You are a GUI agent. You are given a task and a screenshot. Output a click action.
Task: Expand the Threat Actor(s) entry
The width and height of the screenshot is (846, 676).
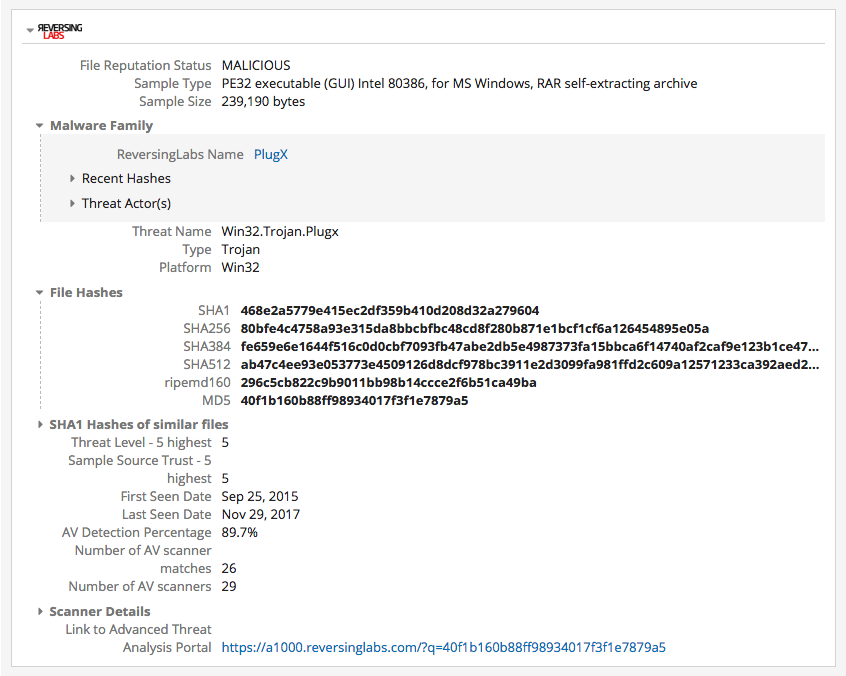coord(73,204)
